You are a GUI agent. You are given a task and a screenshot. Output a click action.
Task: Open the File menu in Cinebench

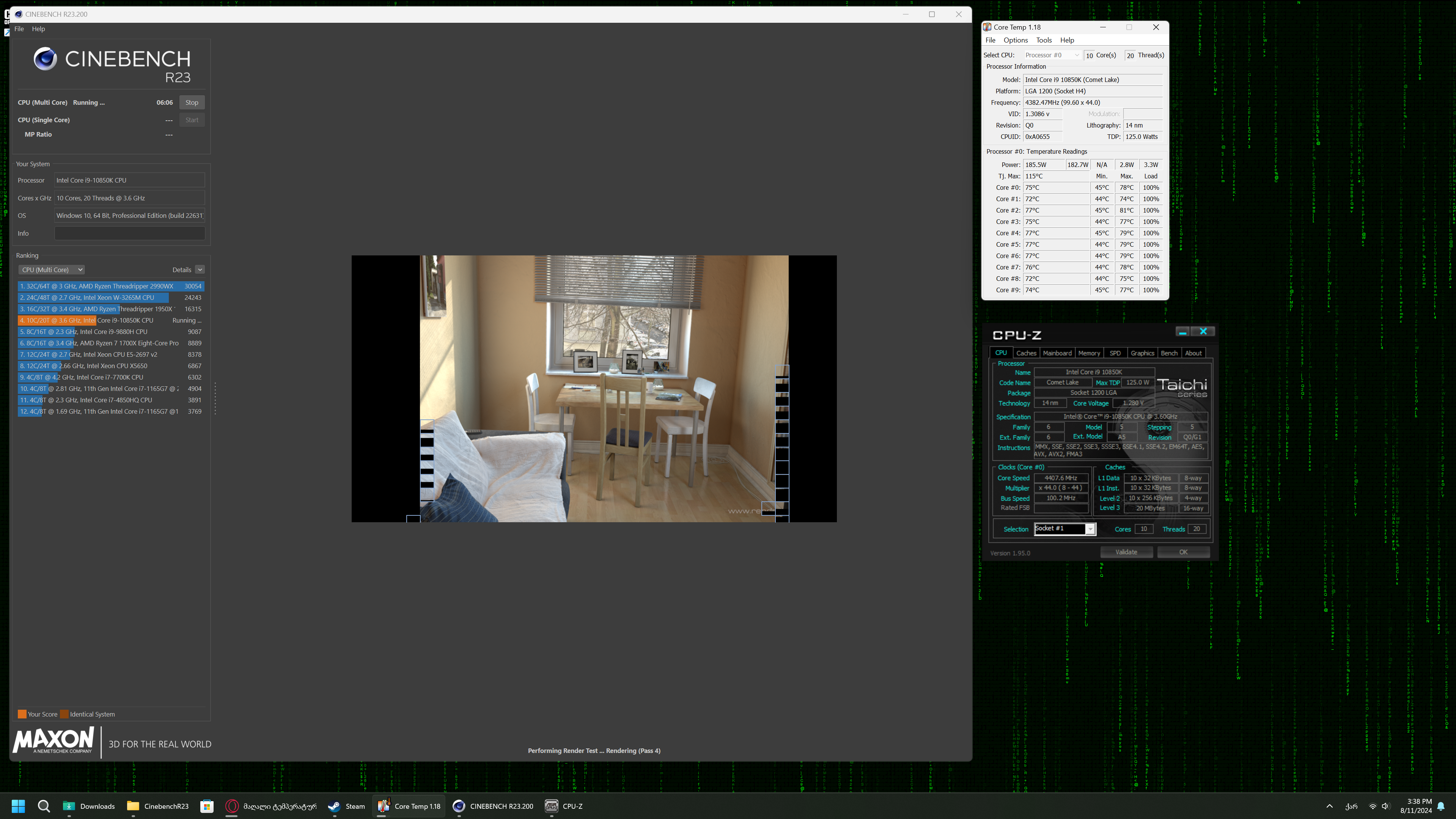pyautogui.click(x=19, y=29)
